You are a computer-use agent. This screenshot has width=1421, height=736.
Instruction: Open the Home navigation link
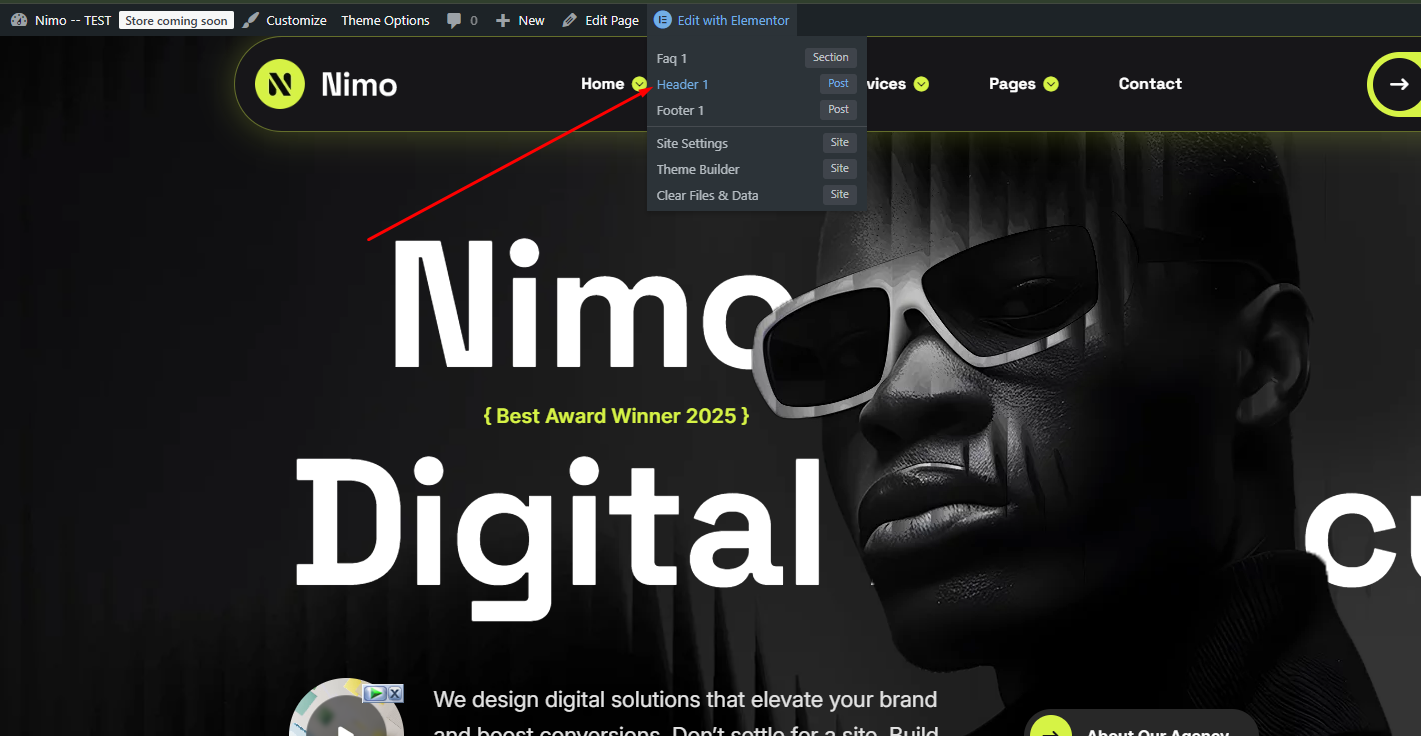(x=602, y=84)
